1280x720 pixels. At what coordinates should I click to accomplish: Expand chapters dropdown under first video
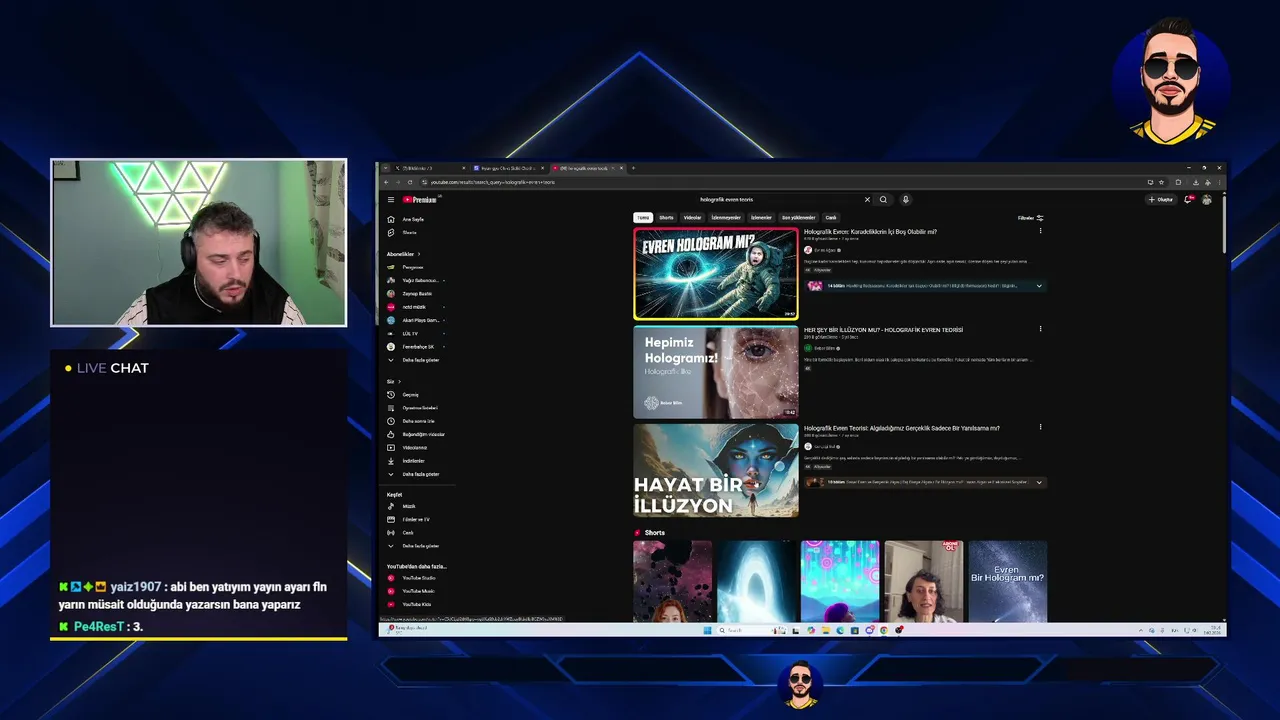[1038, 286]
